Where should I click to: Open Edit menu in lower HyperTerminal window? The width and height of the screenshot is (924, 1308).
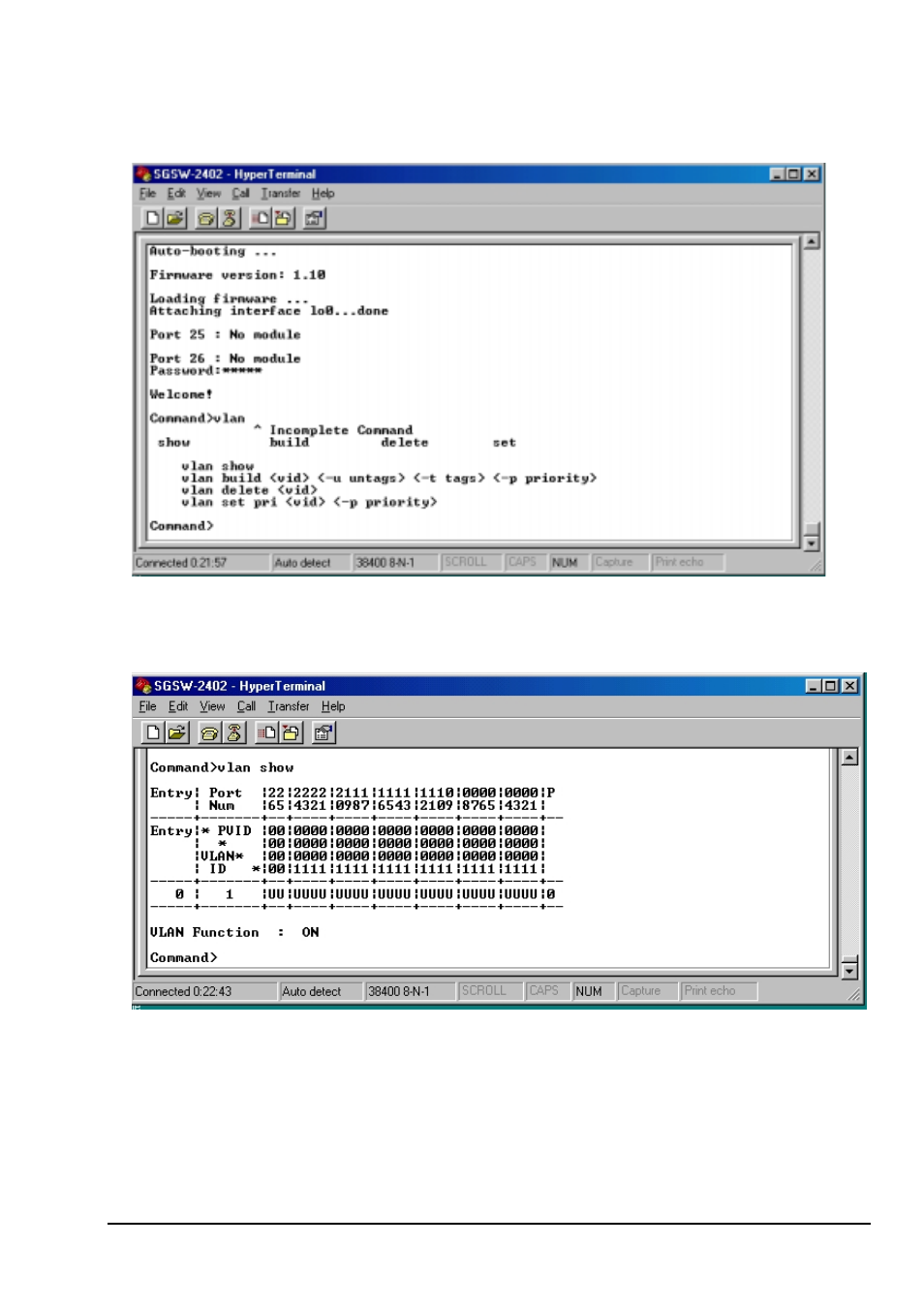coord(178,706)
